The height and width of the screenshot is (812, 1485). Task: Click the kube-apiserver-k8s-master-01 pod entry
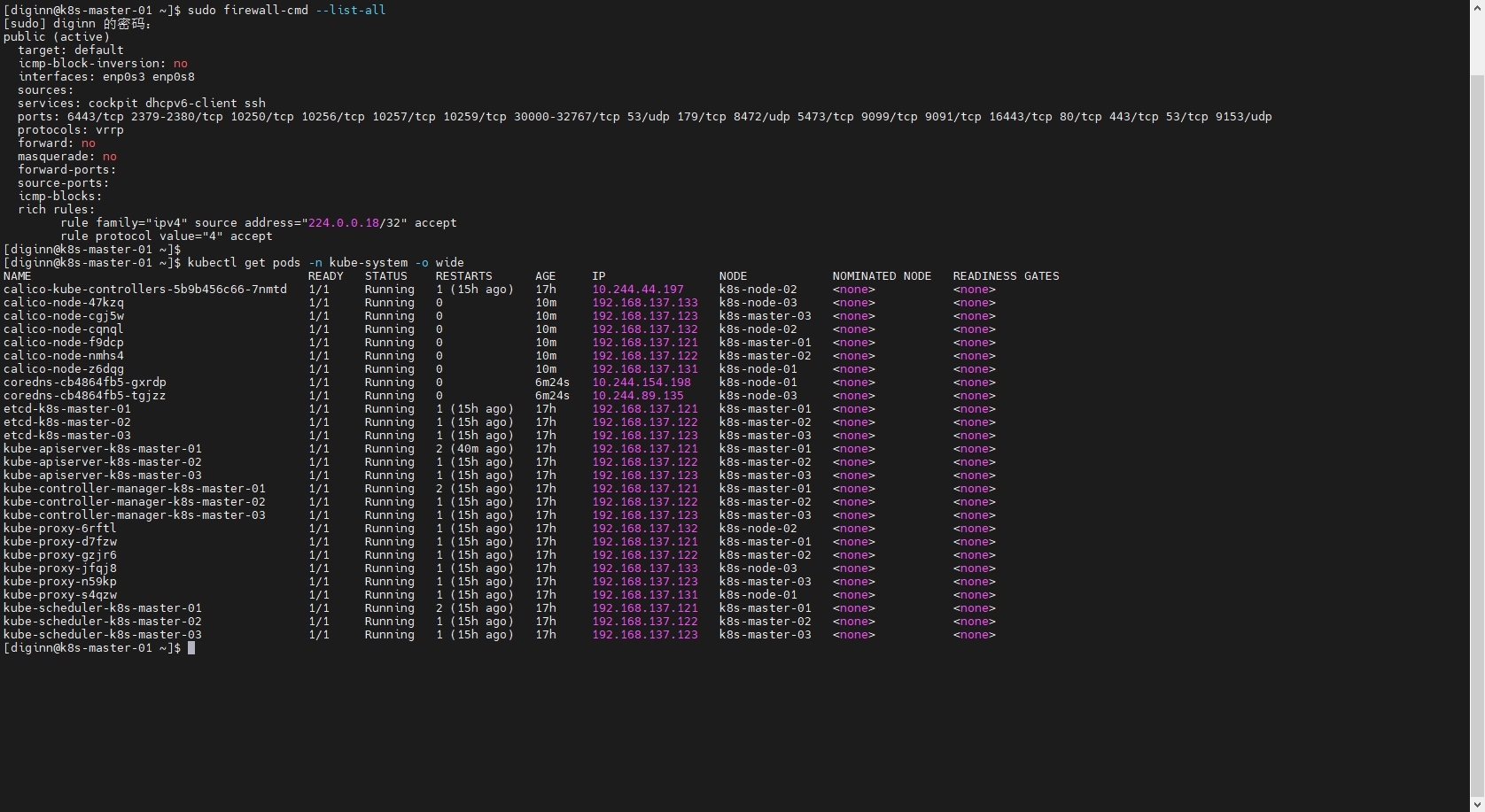pos(102,449)
